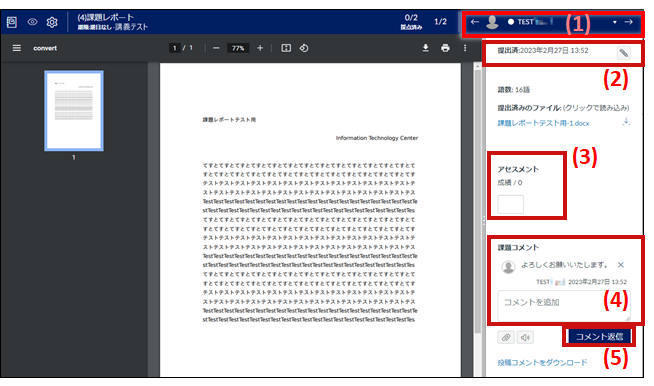Go to next student with right arrow
Screen dimensions: 654x386
click(629, 22)
